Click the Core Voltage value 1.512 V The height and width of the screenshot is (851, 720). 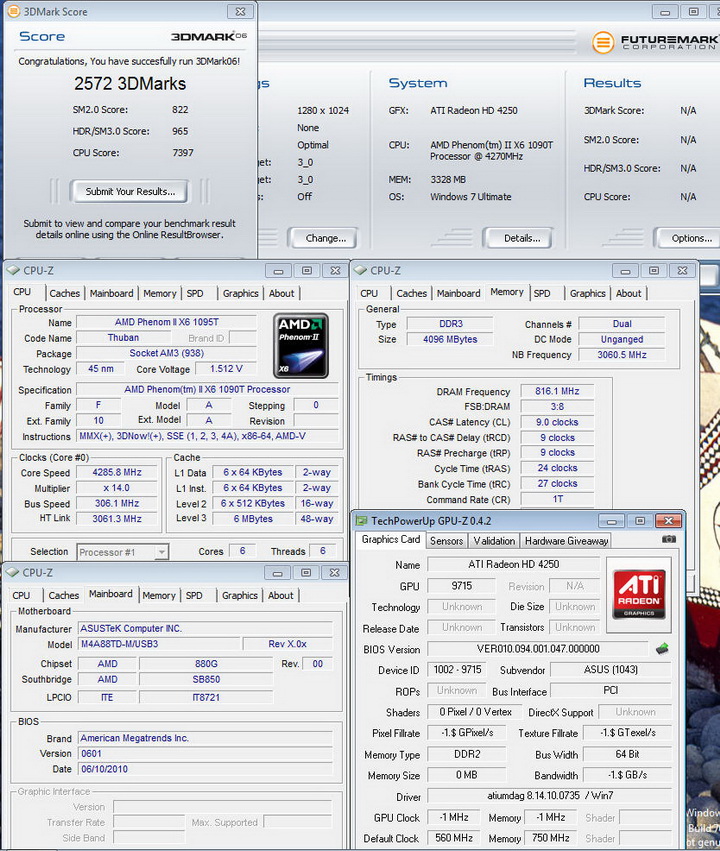point(226,369)
